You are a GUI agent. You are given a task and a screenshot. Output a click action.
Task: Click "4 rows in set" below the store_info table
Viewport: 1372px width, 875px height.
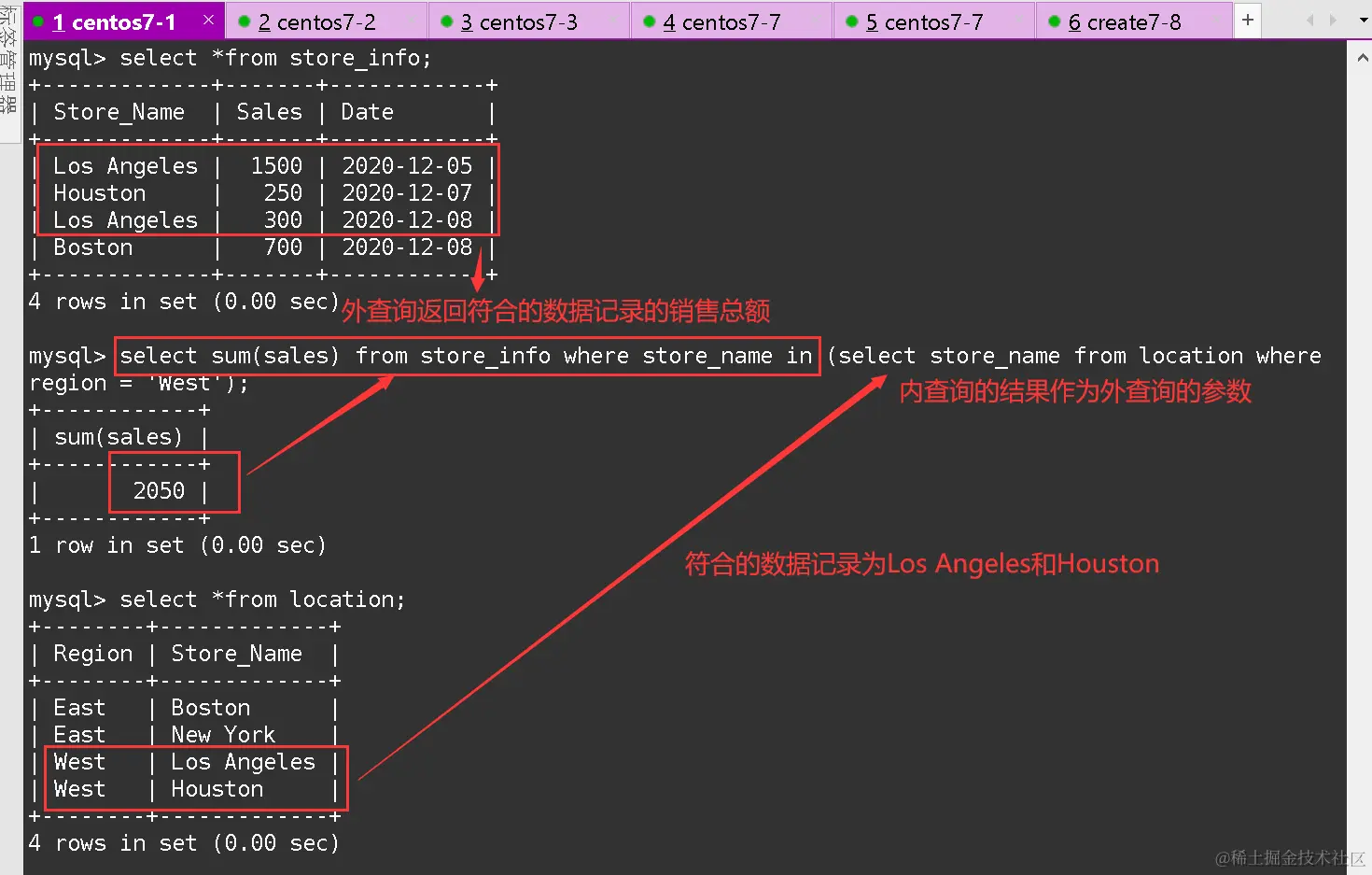pyautogui.click(x=113, y=302)
